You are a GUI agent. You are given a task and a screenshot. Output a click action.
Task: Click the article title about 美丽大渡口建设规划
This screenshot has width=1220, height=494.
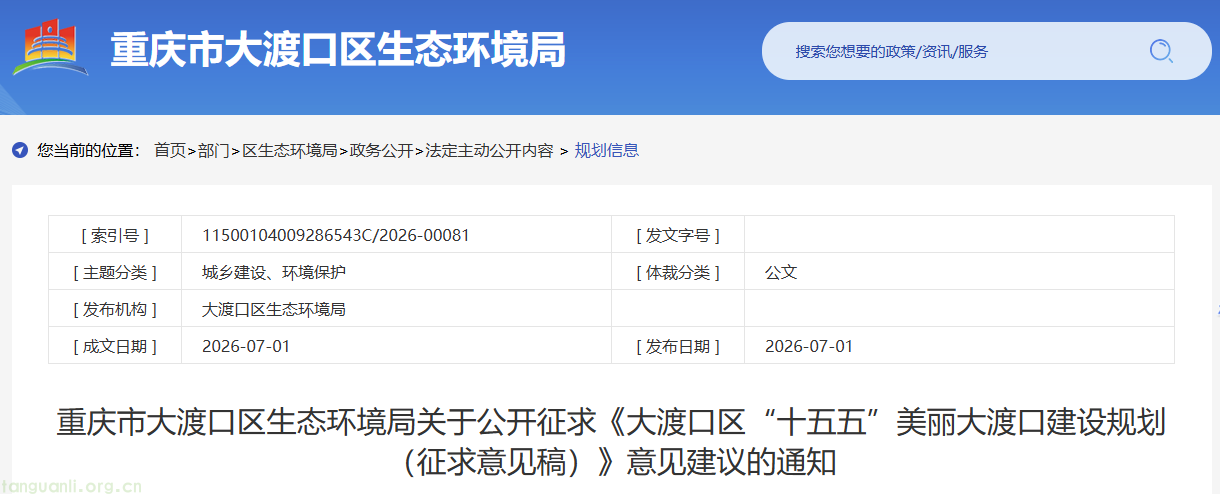(611, 441)
